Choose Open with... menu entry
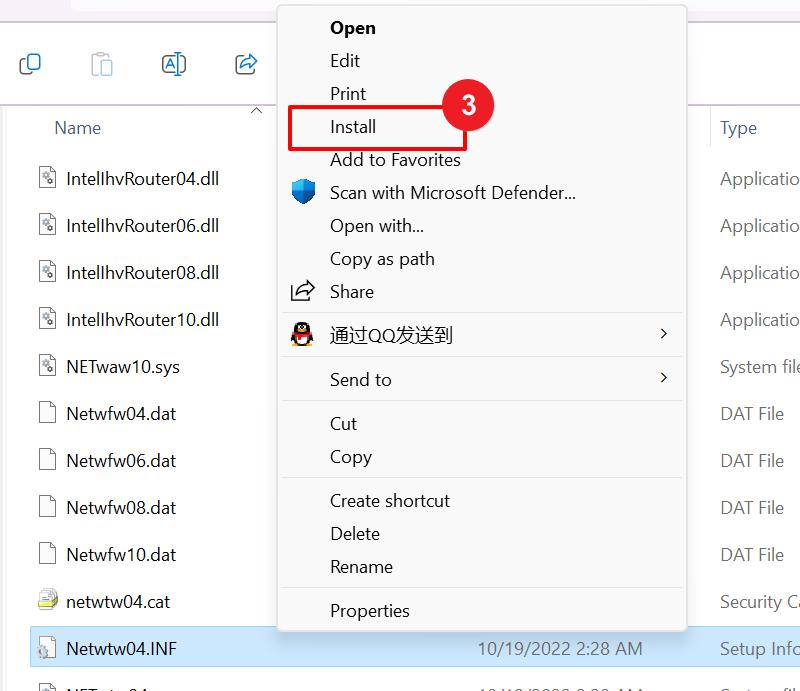Viewport: 800px width, 691px height. coord(377,226)
